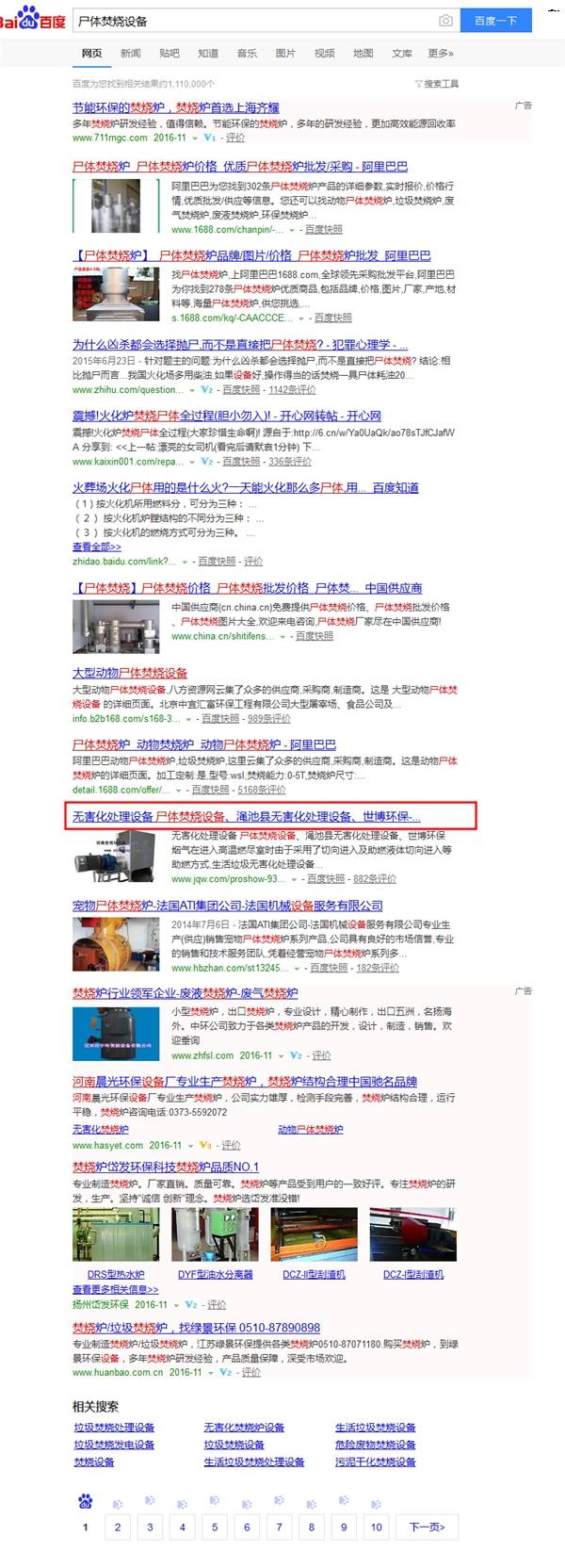
Task: Open the DCZ-II型刮渣机 link
Action: (314, 1274)
